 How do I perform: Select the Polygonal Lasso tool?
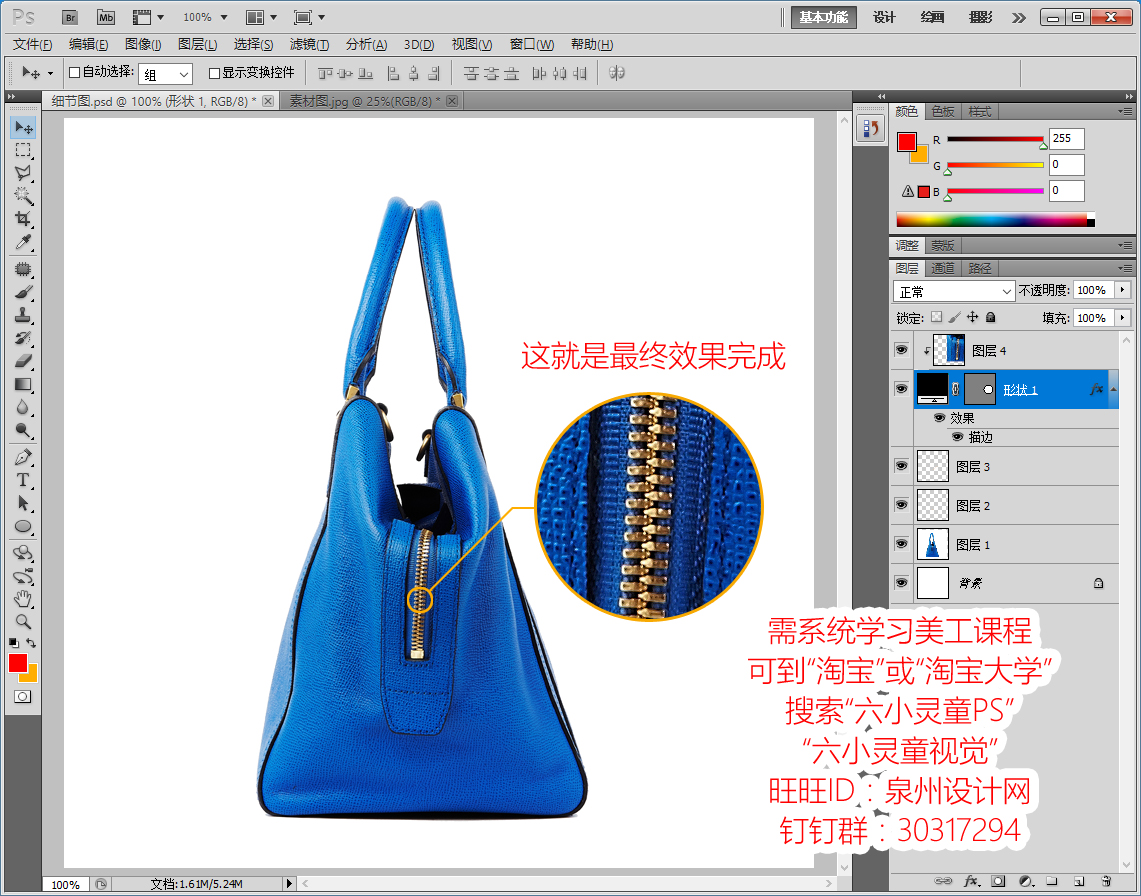click(23, 173)
